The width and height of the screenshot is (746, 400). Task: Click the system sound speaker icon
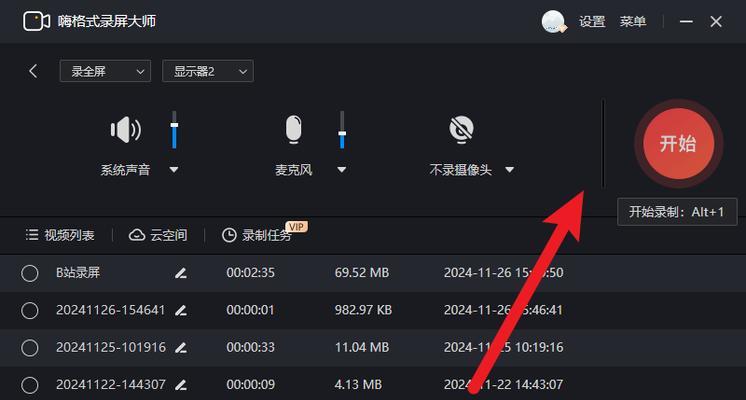click(126, 129)
